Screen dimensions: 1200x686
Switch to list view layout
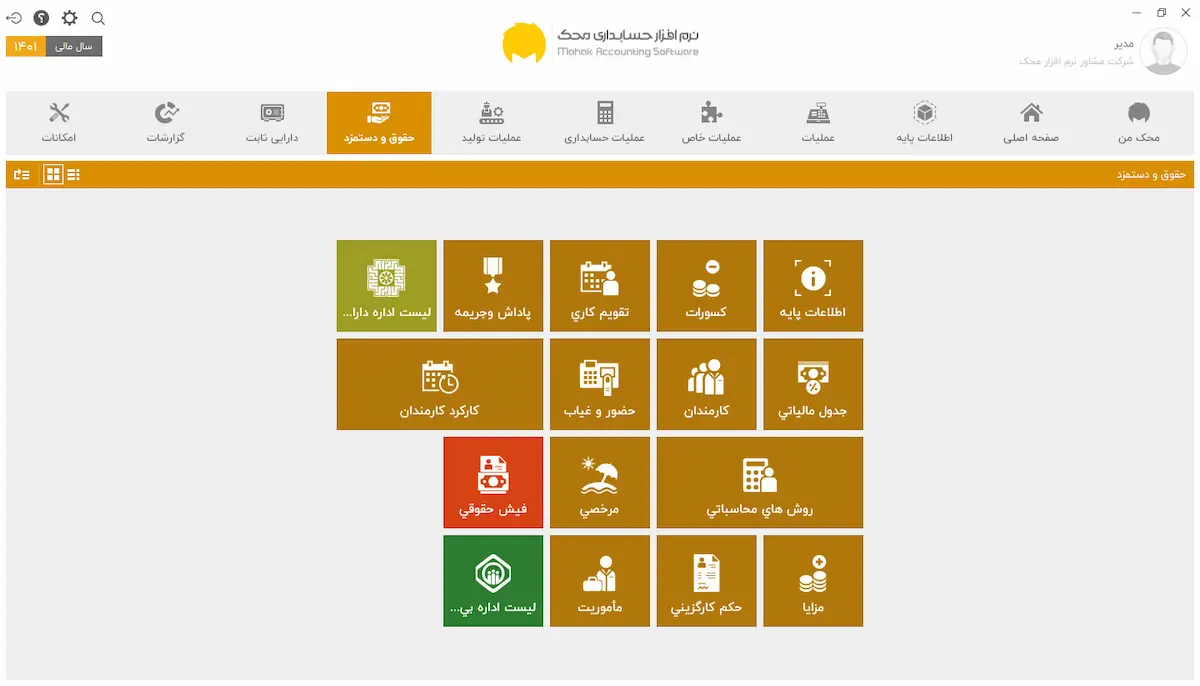pos(74,175)
